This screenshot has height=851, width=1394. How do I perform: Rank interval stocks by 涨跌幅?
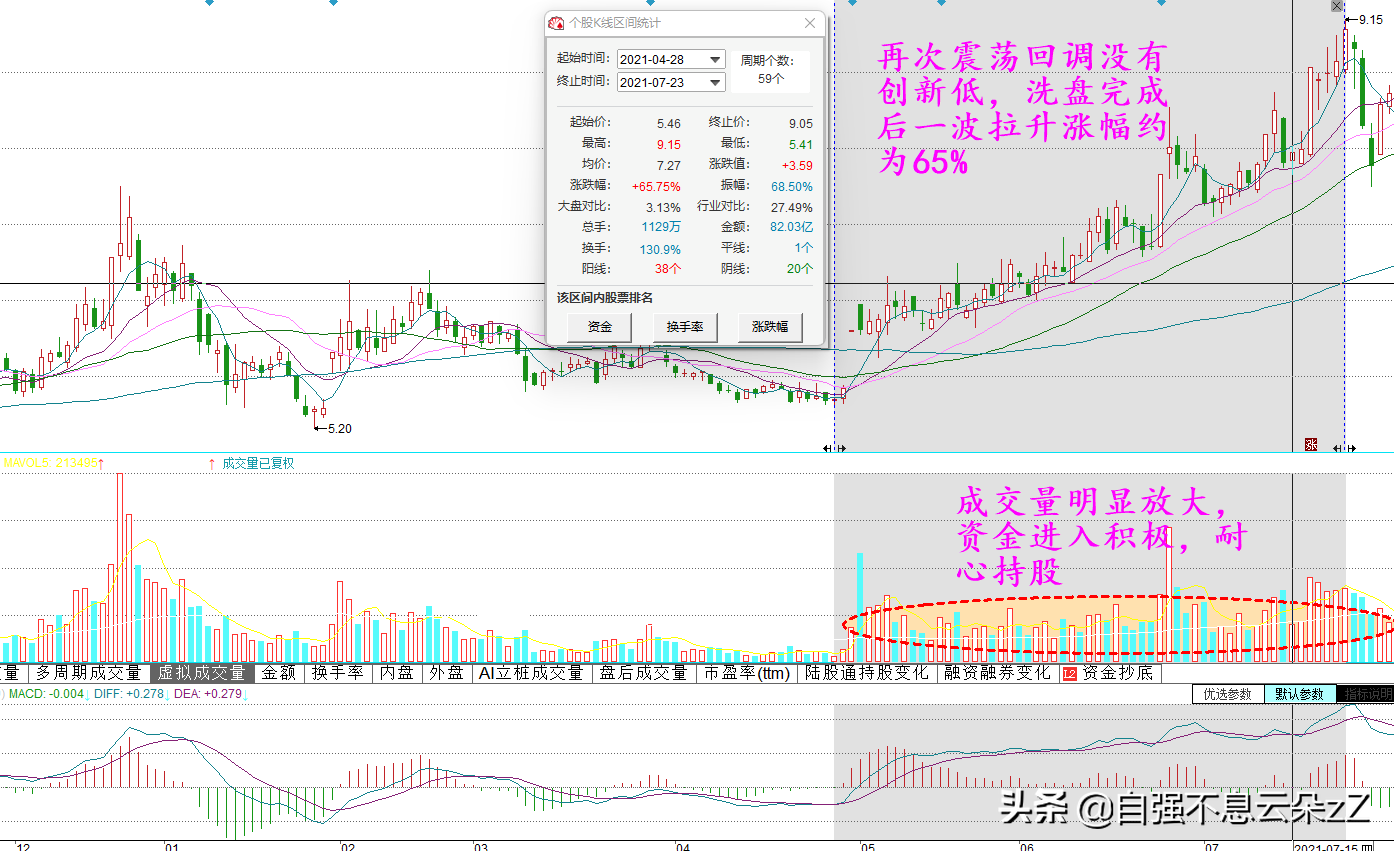(770, 327)
